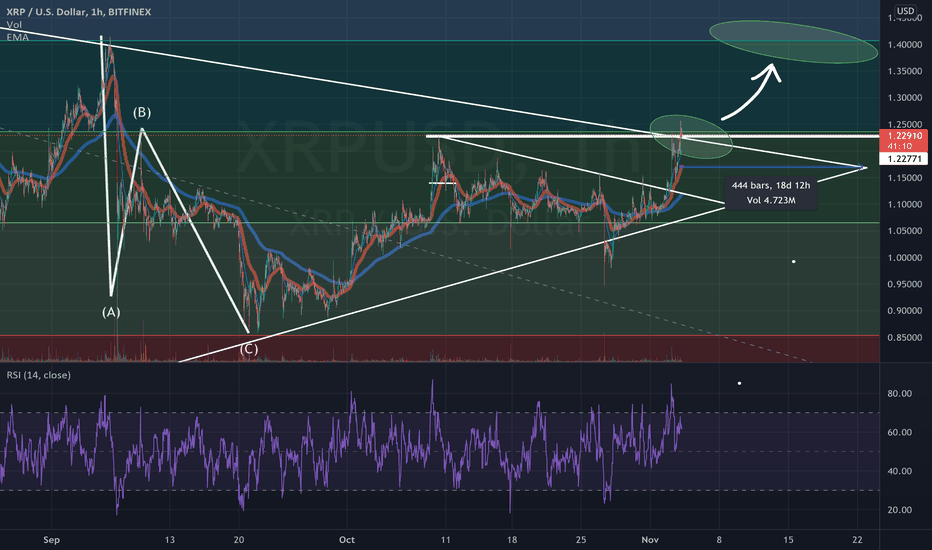
Task: Click the 1.25000 price axis value
Action: (905, 124)
